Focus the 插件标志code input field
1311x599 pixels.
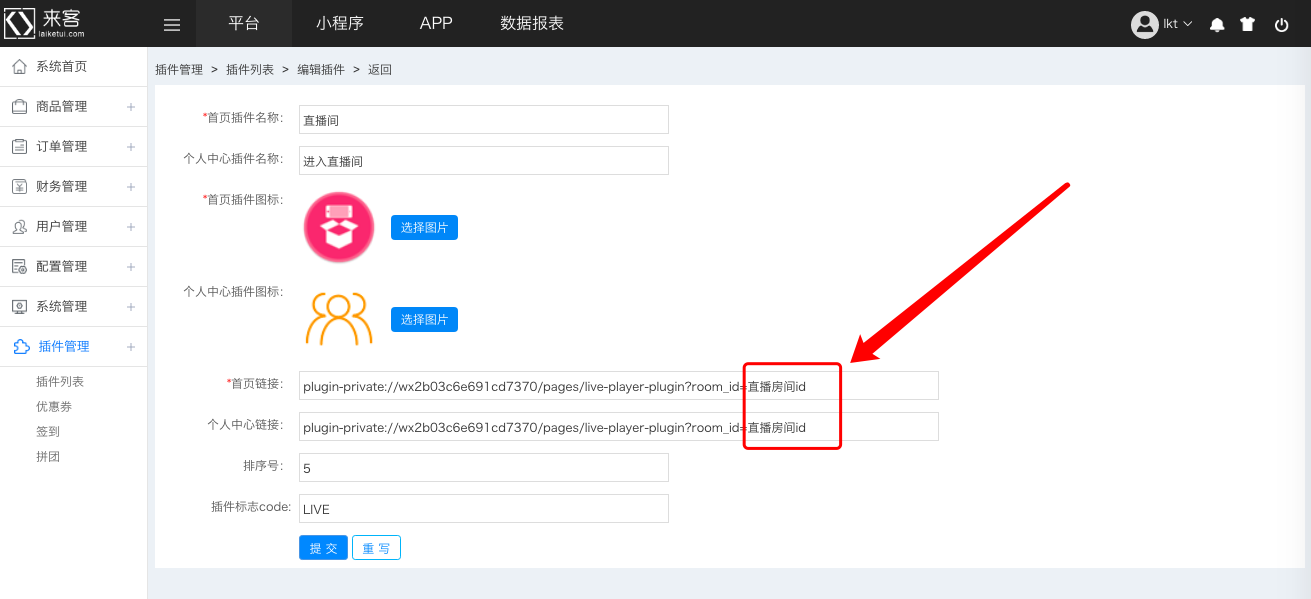coord(484,509)
